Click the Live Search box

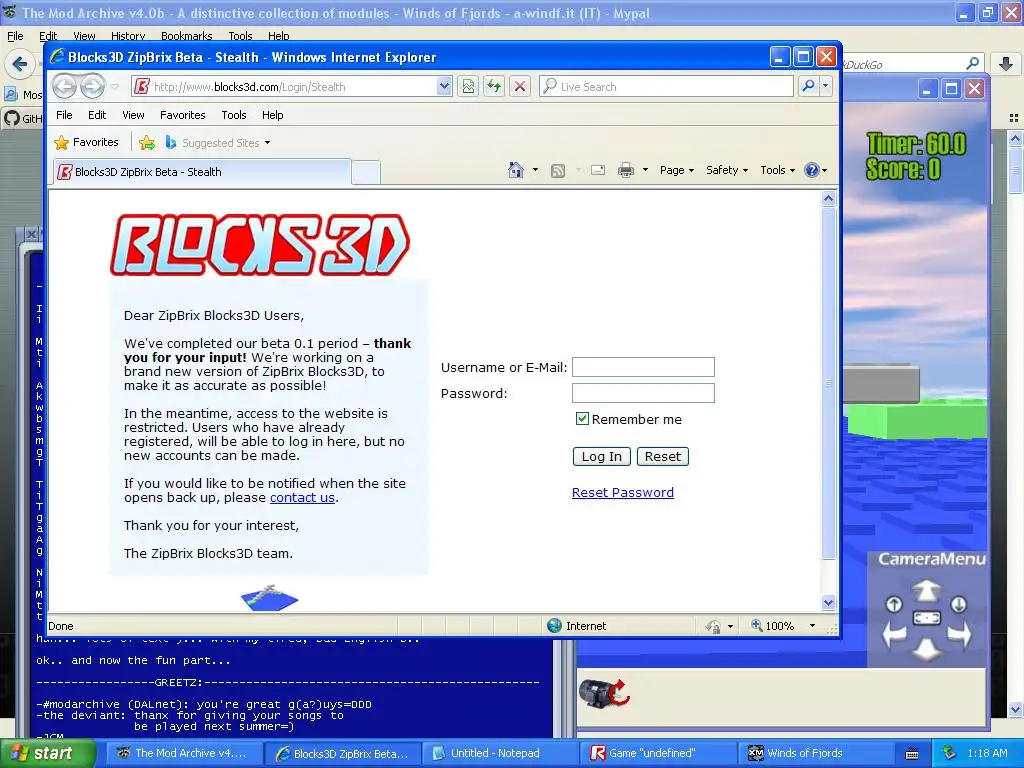point(666,86)
